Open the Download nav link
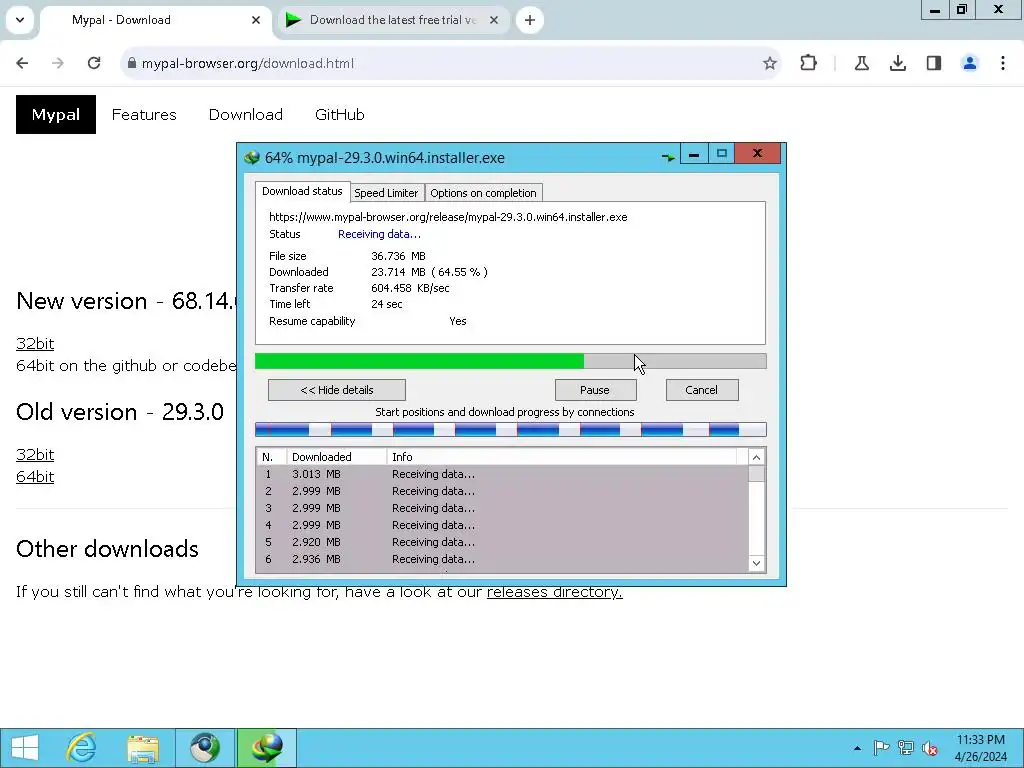Viewport: 1024px width, 768px height. coord(246,115)
